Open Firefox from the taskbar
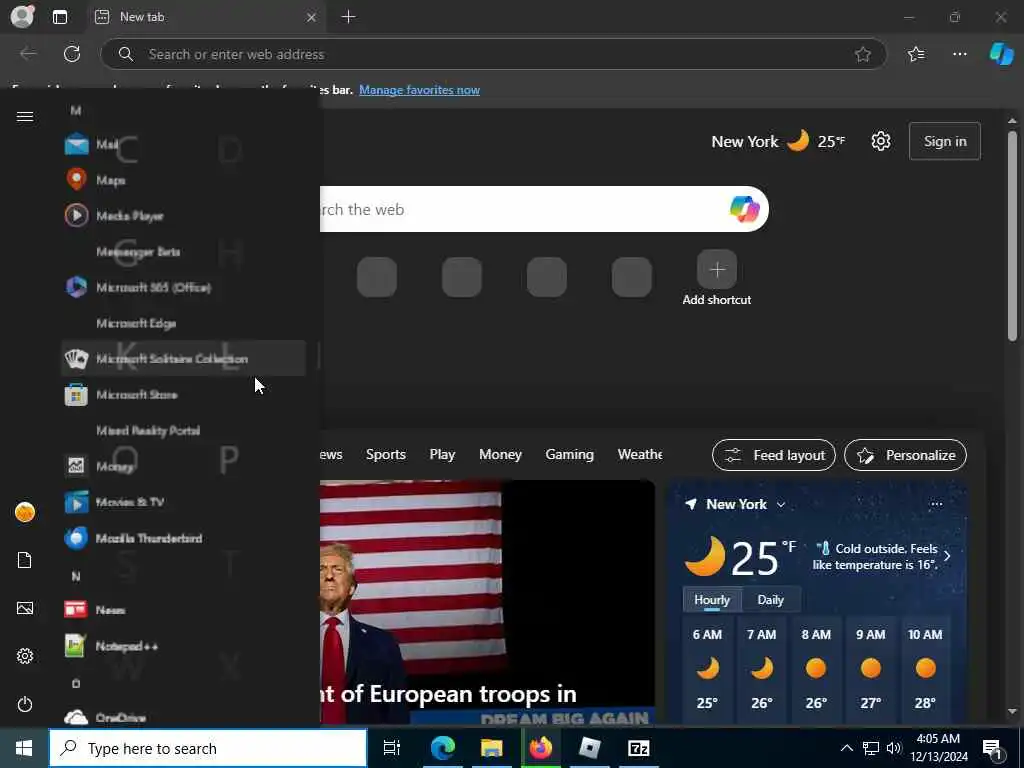 [541, 748]
